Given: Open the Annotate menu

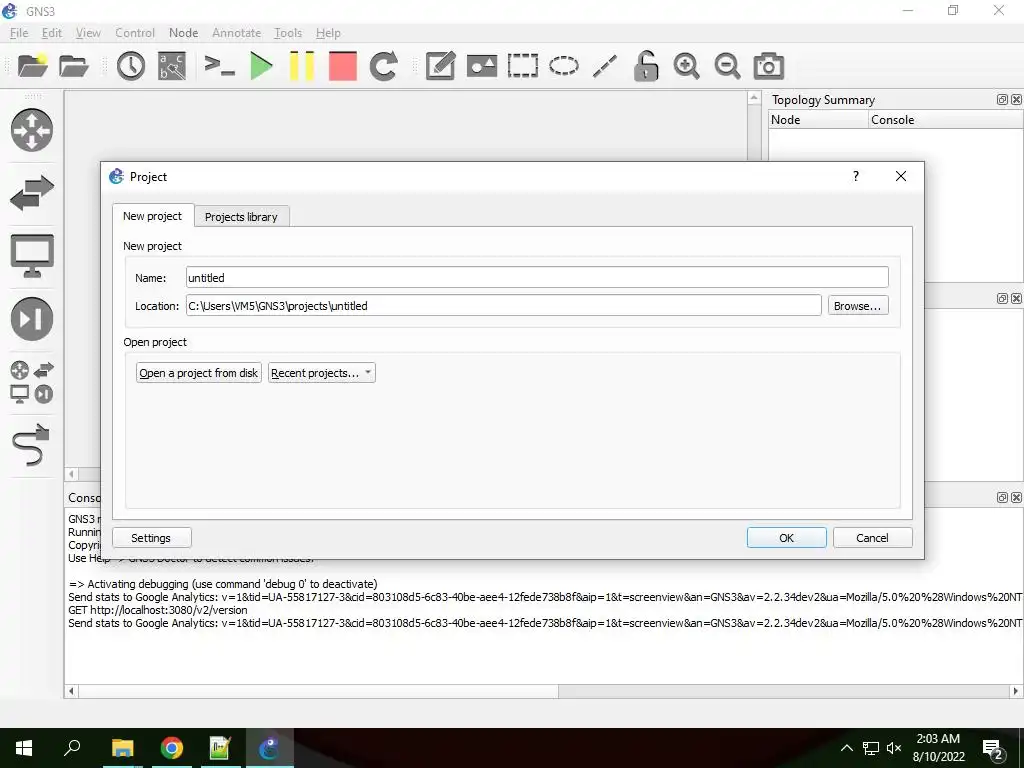Looking at the screenshot, I should [236, 33].
